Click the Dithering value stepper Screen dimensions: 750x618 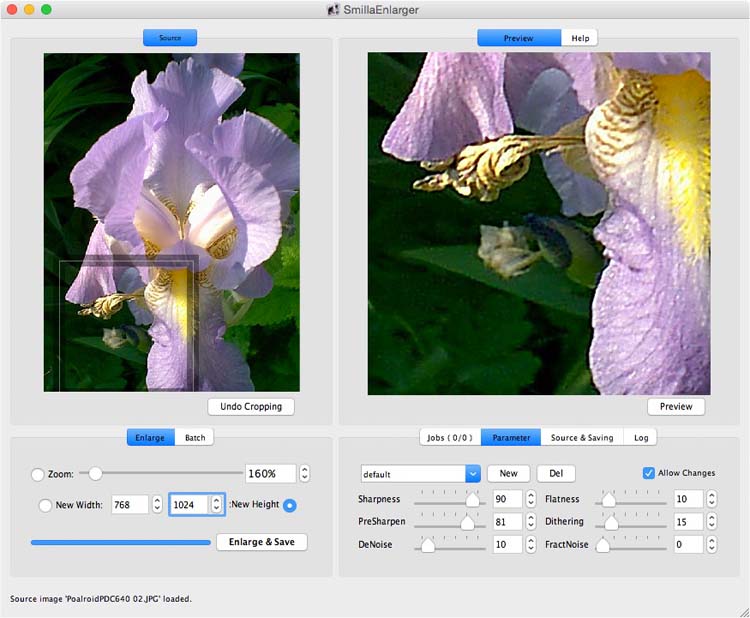click(711, 522)
